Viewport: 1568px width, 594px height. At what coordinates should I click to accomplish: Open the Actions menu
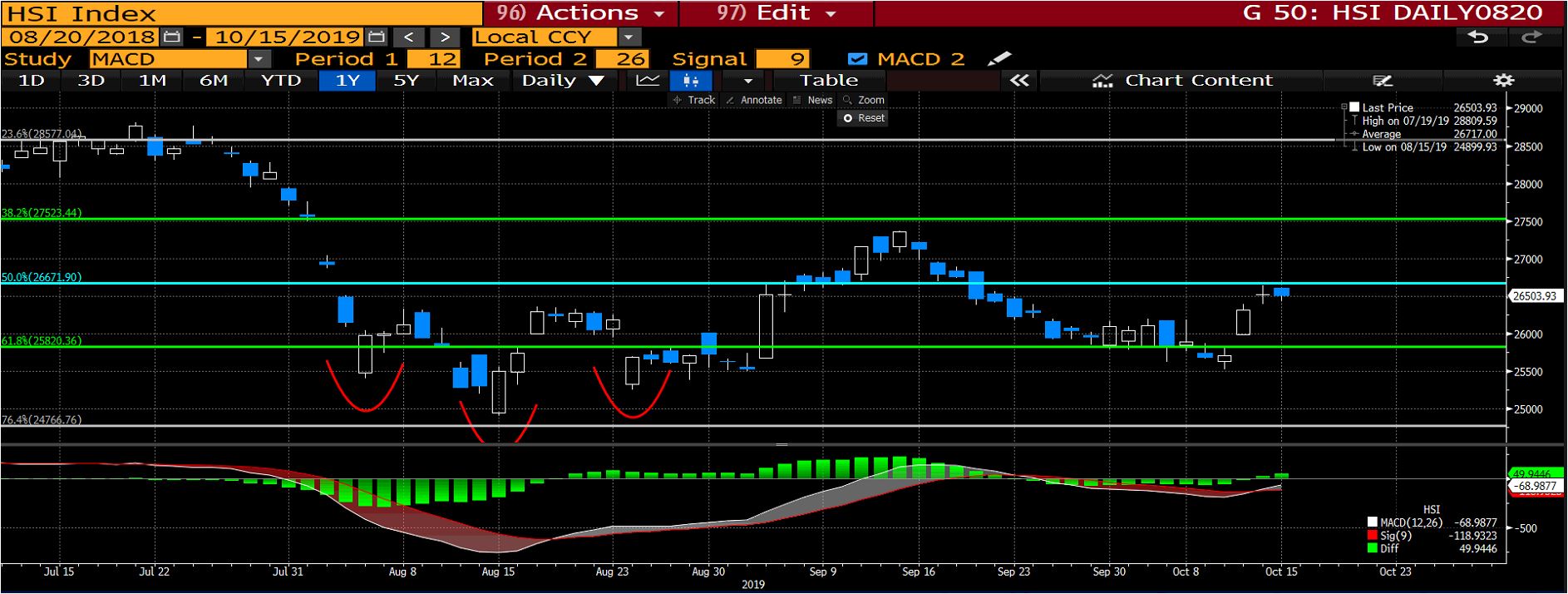click(580, 13)
